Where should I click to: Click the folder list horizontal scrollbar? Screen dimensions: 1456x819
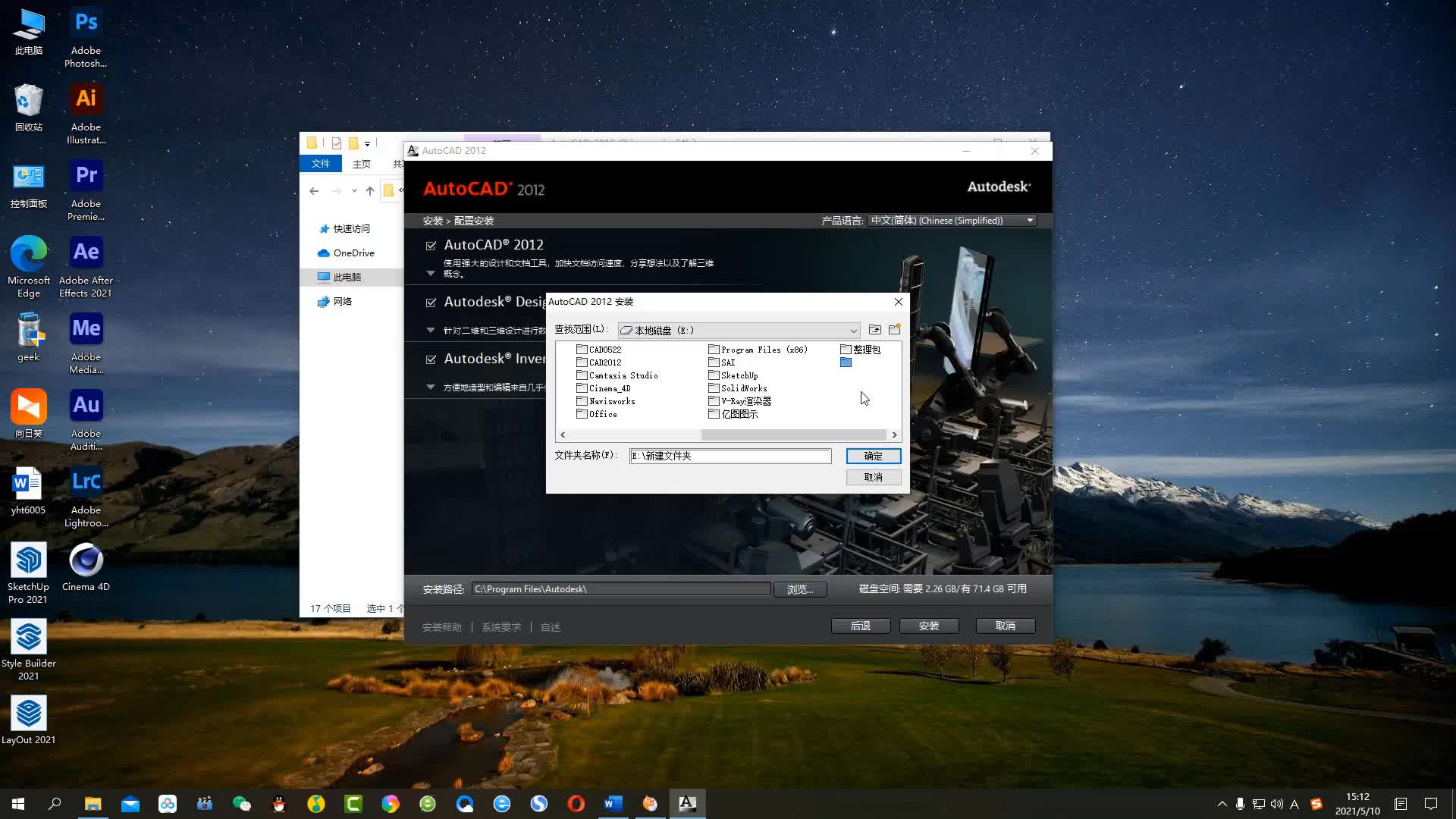tap(793, 435)
